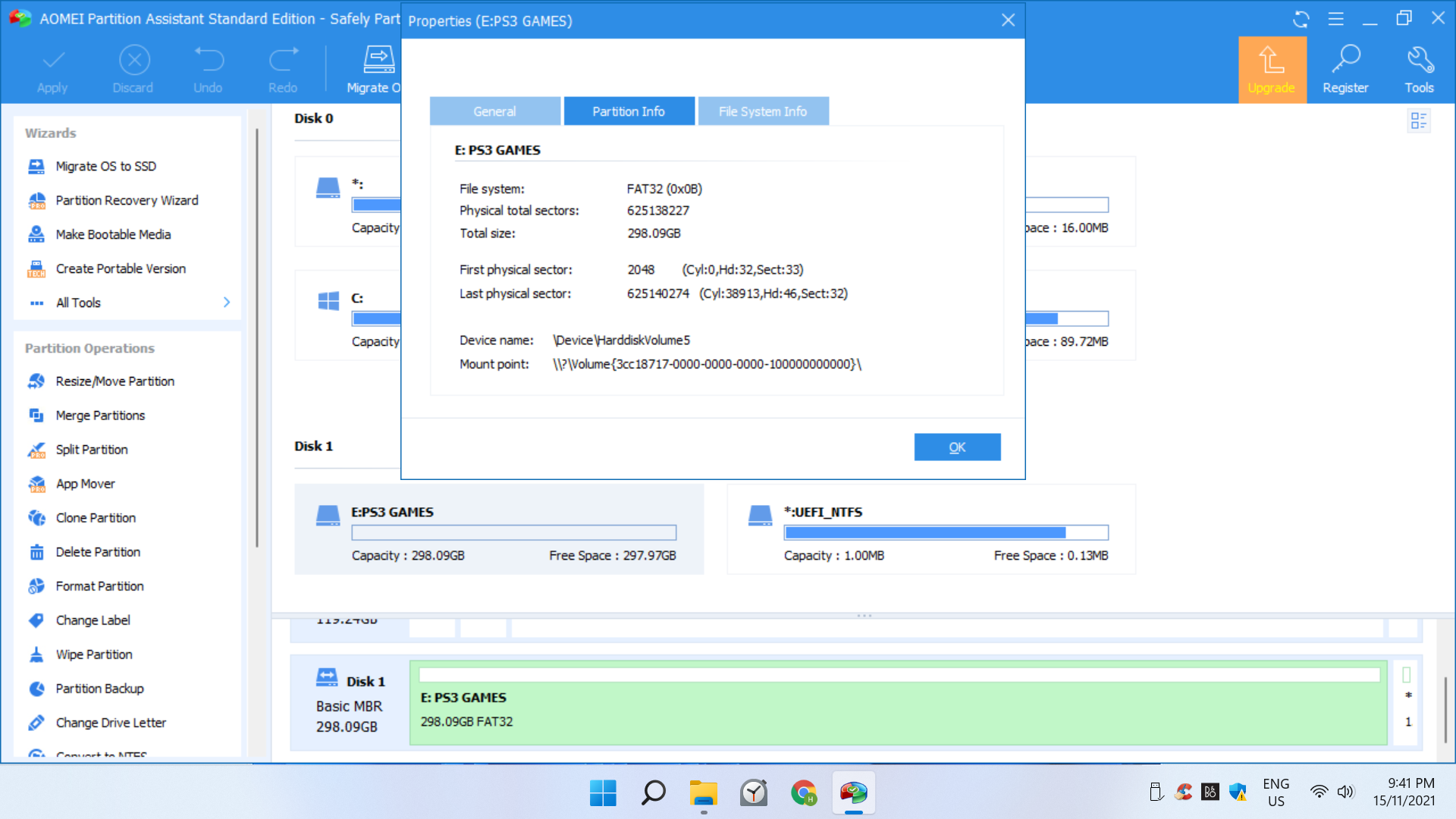Click Wipe Partition operation
1456x819 pixels.
tap(94, 654)
